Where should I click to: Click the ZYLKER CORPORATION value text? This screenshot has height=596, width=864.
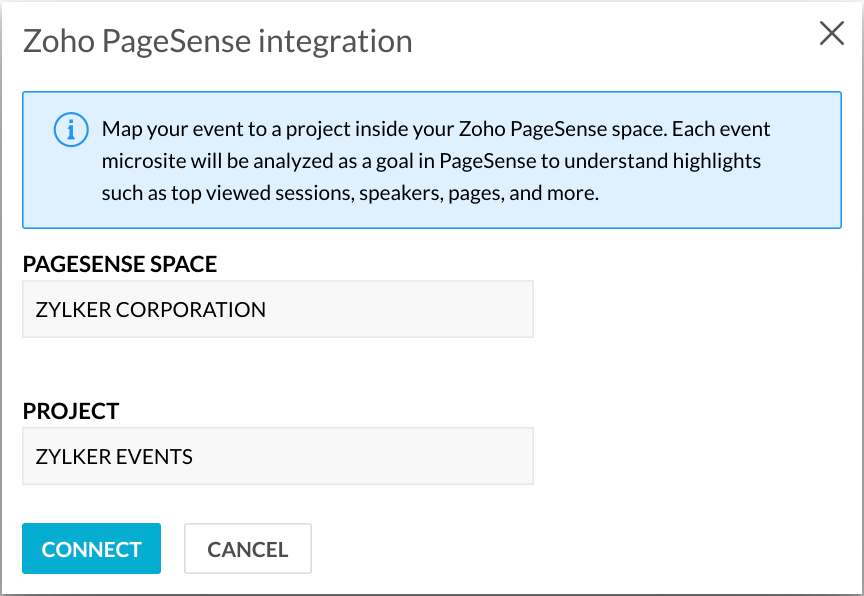(x=151, y=309)
